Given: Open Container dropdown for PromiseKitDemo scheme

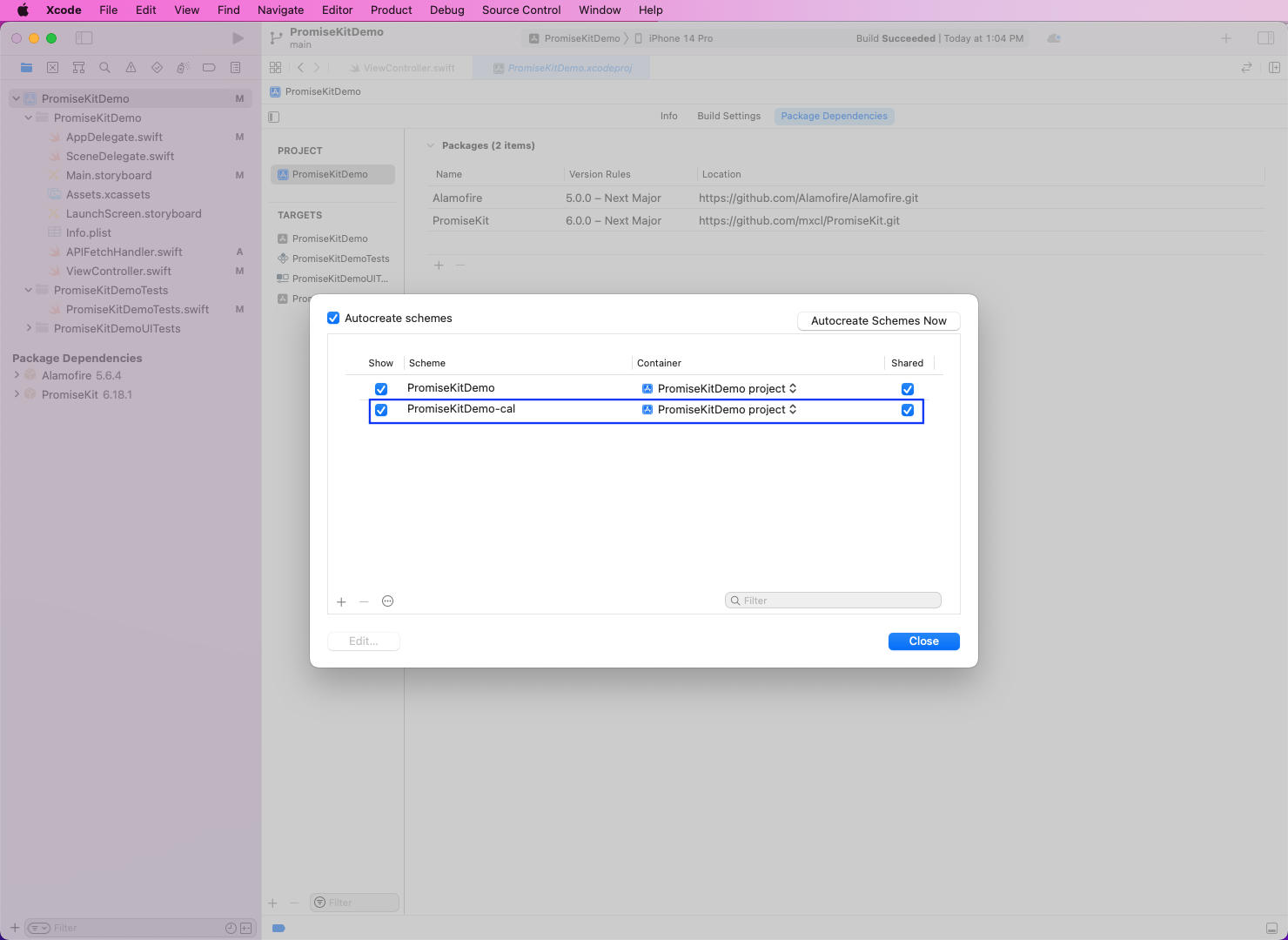Looking at the screenshot, I should 720,388.
